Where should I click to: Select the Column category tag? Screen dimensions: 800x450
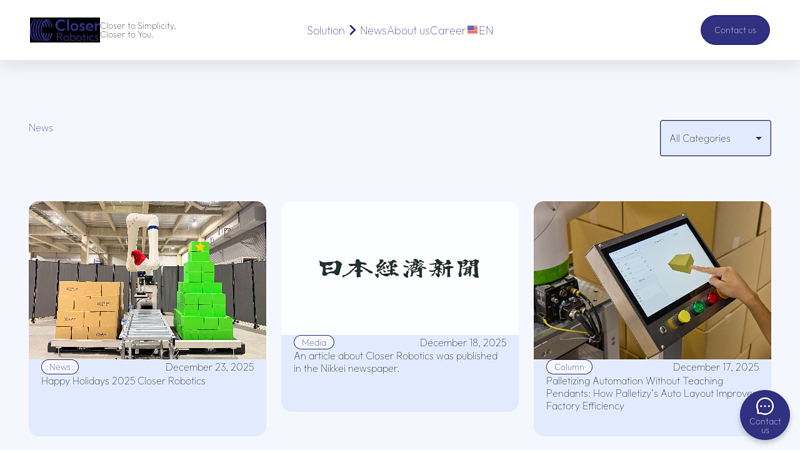tap(569, 367)
